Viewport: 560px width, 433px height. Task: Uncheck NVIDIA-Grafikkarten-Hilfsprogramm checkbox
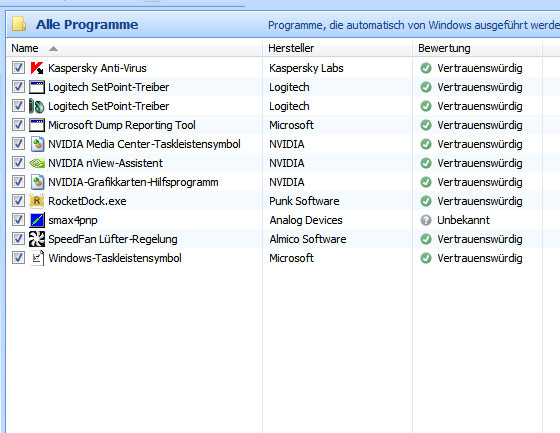click(18, 181)
